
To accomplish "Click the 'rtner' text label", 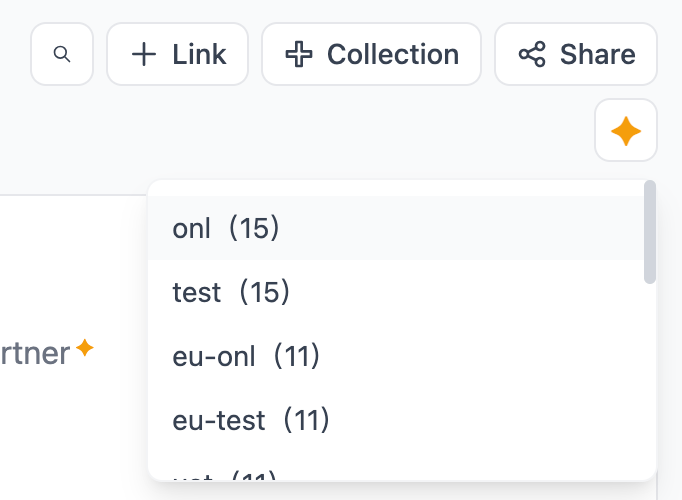I will point(35,352).
